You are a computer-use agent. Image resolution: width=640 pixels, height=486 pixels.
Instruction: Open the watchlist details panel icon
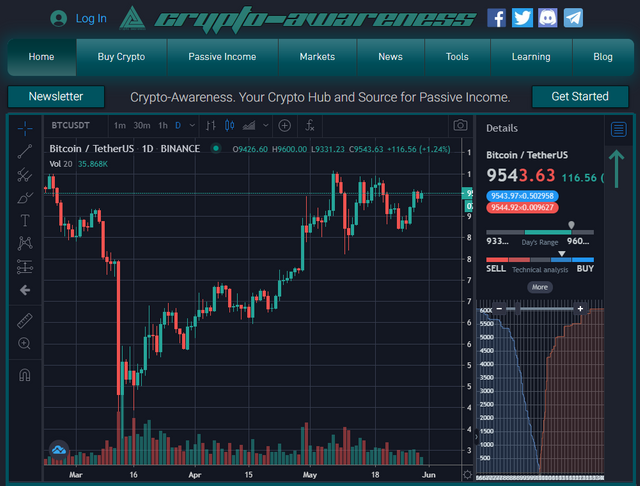coord(618,129)
